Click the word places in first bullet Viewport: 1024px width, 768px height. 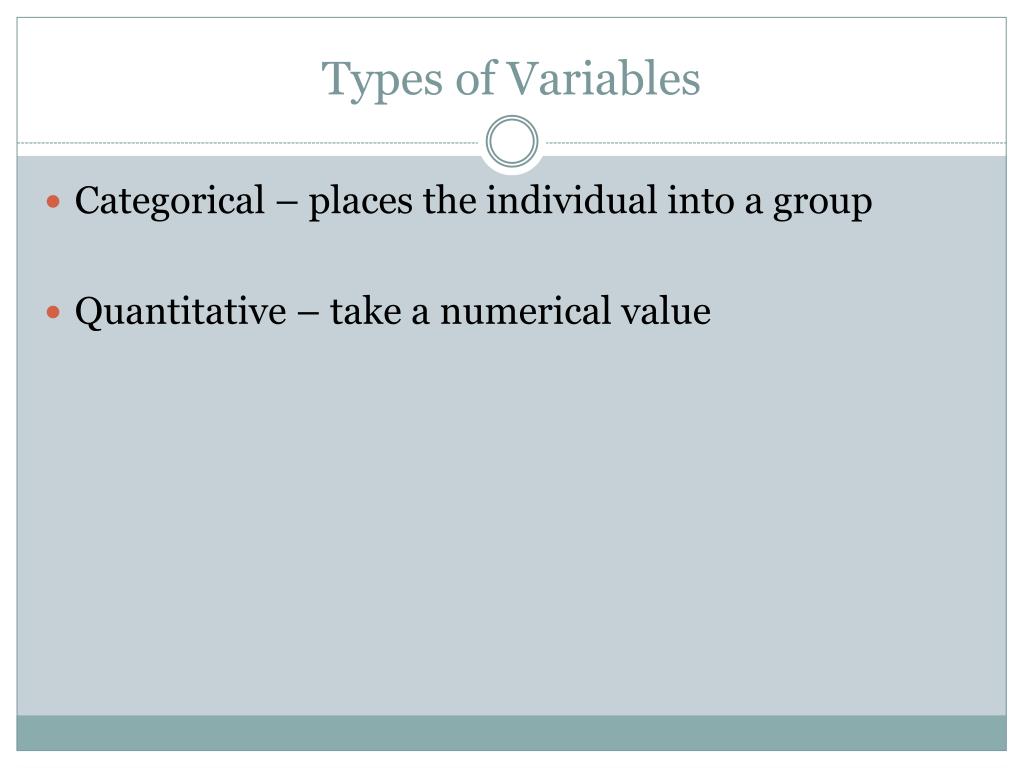(360, 201)
